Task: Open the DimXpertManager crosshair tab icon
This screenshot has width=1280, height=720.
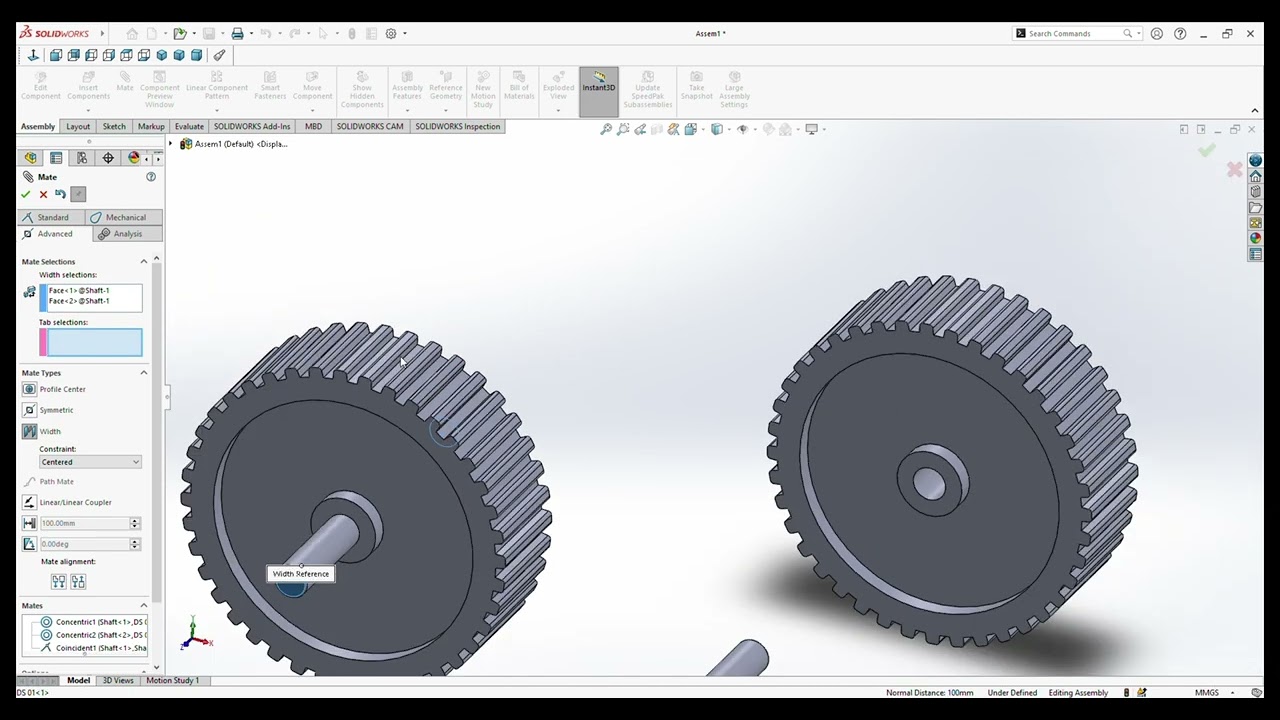Action: 108,158
